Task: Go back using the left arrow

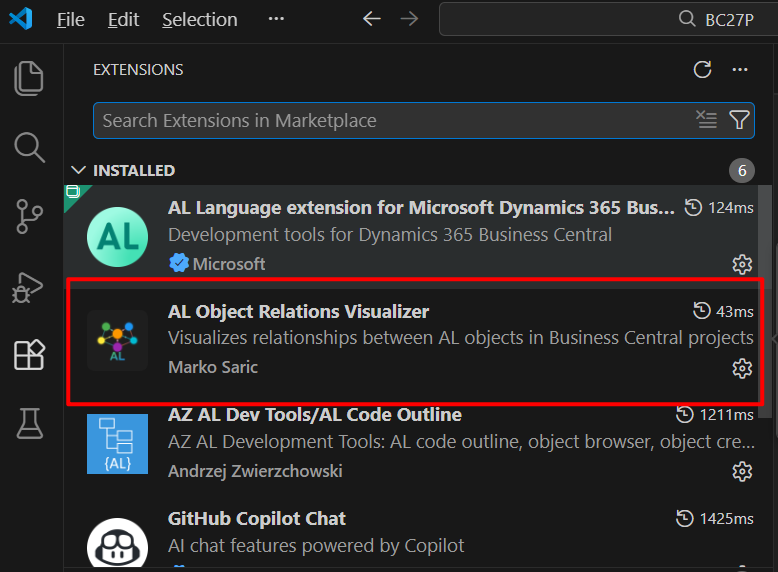Action: pos(372,19)
